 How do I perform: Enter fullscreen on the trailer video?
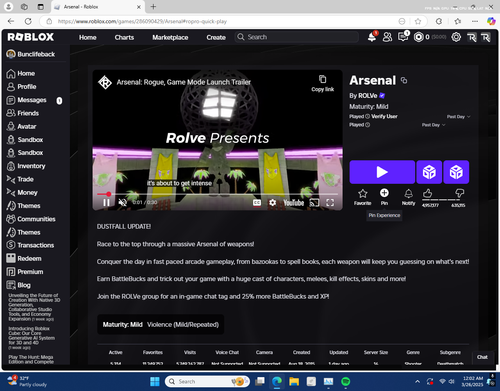click(x=330, y=203)
